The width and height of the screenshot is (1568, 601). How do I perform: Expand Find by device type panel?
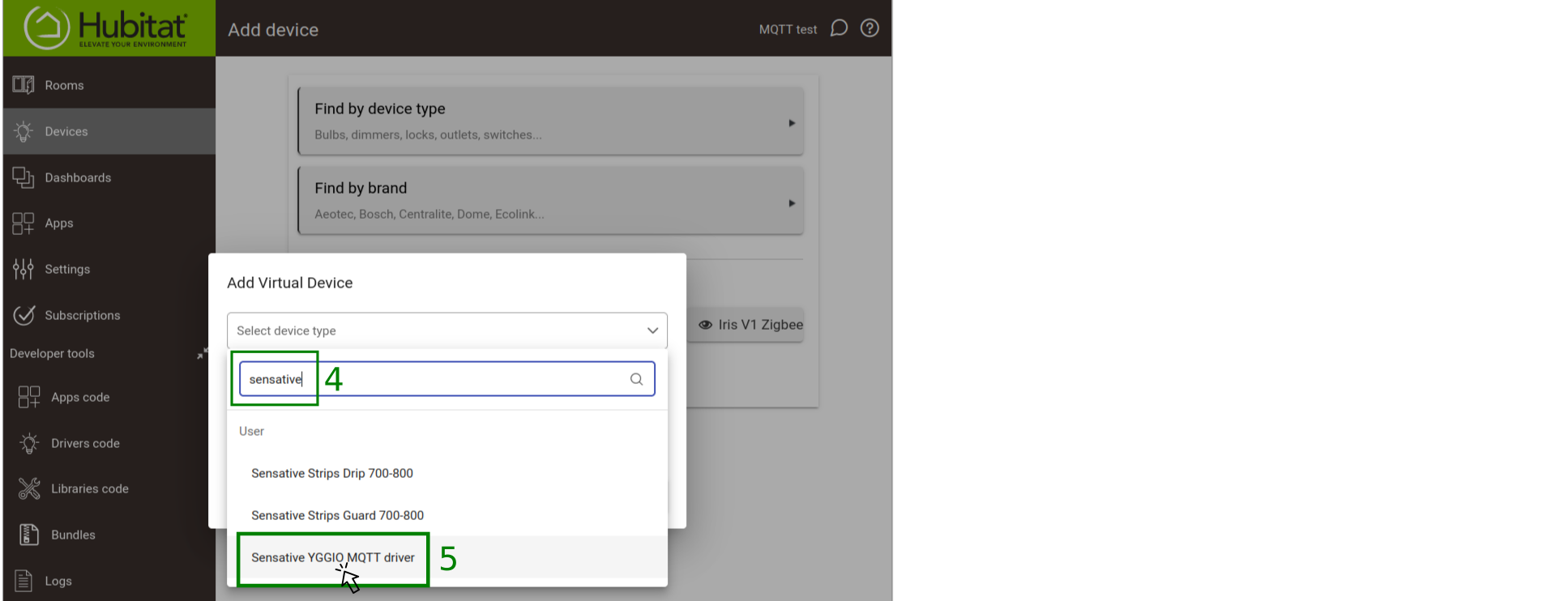pos(551,121)
